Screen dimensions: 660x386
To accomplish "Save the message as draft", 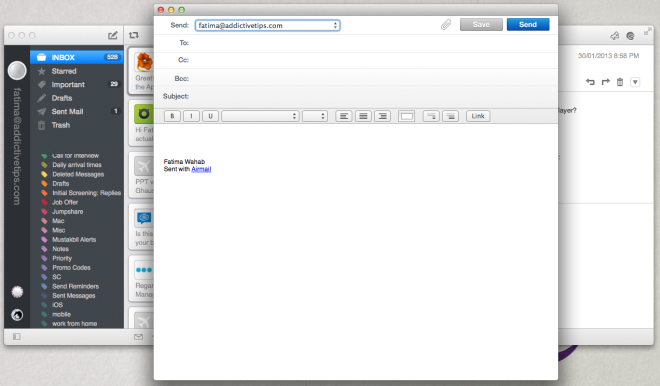I will point(481,24).
